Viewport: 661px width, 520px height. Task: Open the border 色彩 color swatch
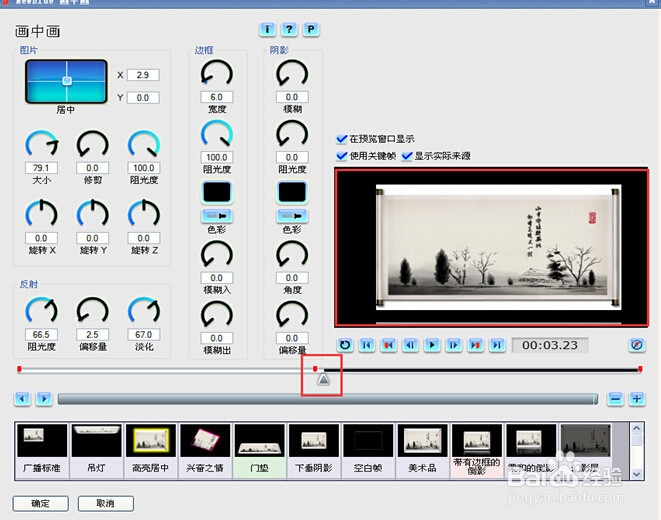click(217, 193)
